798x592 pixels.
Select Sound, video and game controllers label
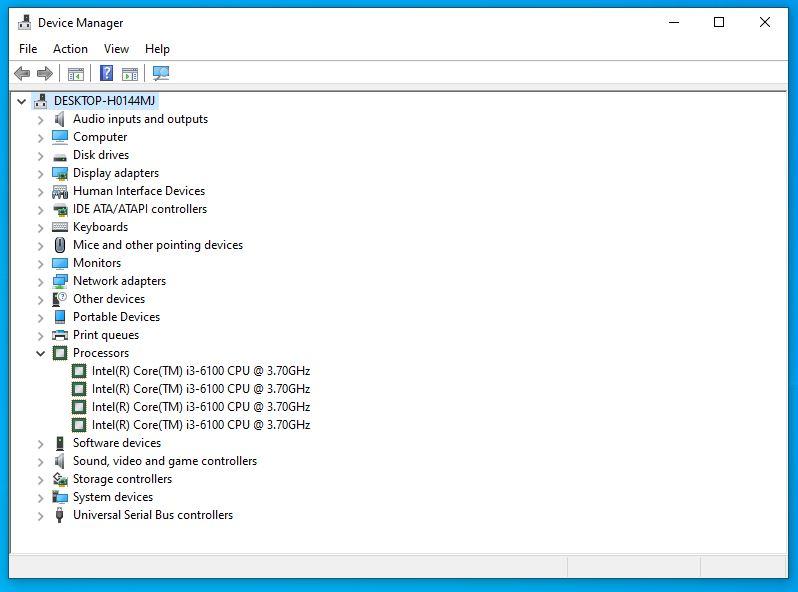point(165,461)
